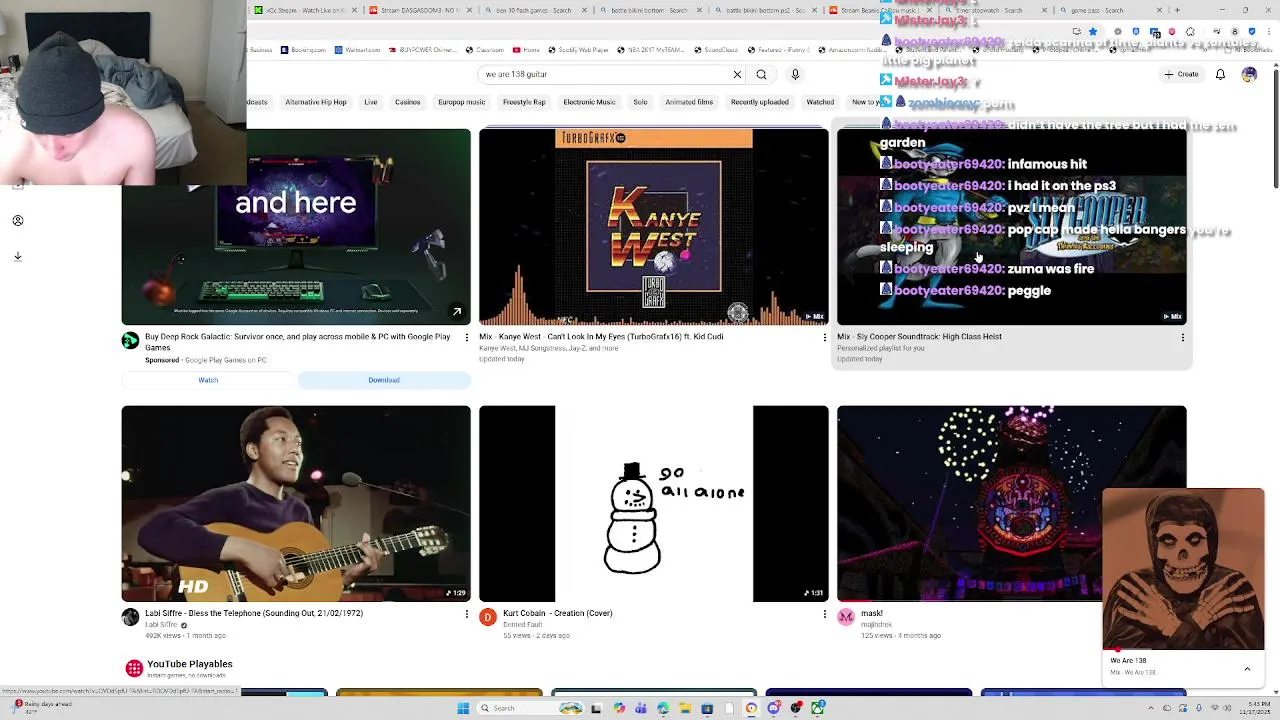Open Classroom bookmark
1280x720 pixels.
tap(484, 49)
